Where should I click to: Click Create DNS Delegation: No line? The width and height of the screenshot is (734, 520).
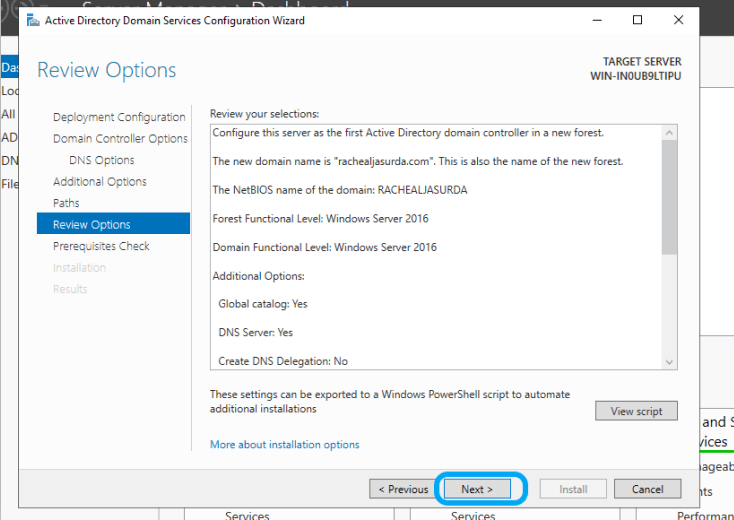click(283, 361)
